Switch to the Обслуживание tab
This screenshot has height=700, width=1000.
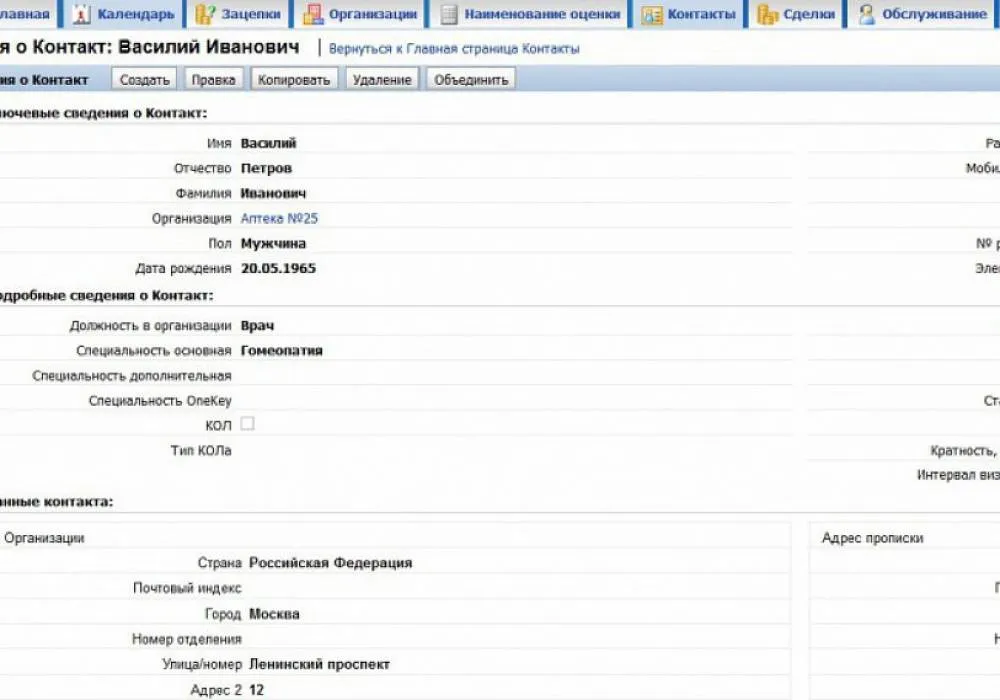click(x=922, y=13)
